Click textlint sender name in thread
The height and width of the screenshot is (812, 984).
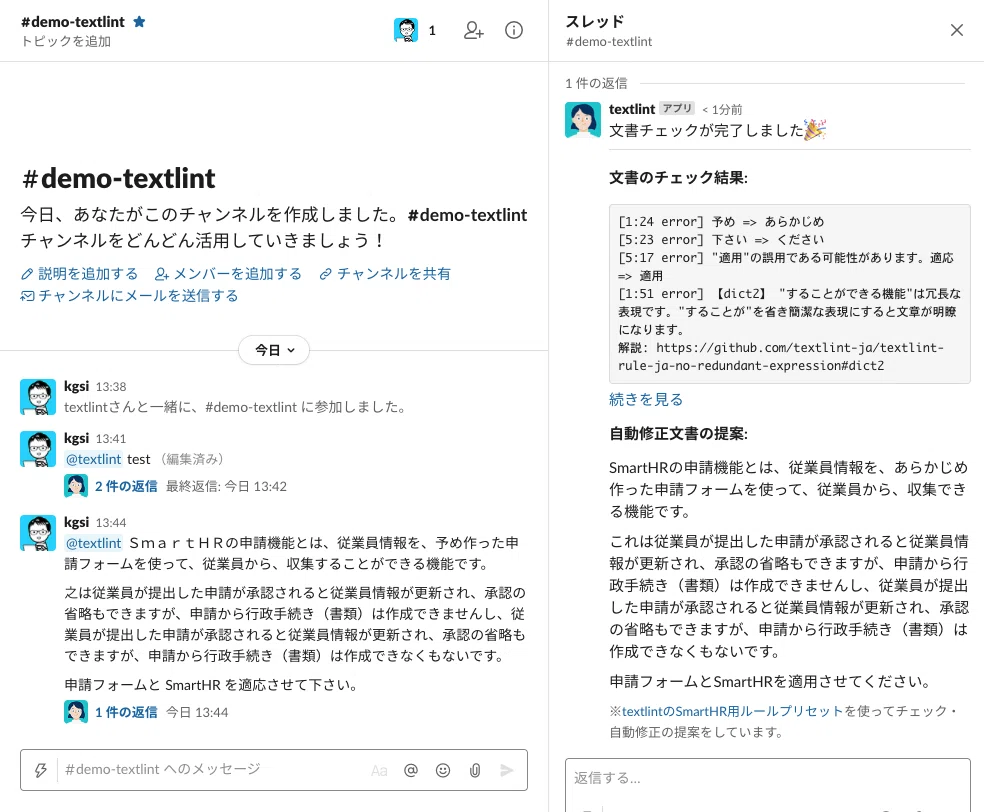[x=632, y=109]
